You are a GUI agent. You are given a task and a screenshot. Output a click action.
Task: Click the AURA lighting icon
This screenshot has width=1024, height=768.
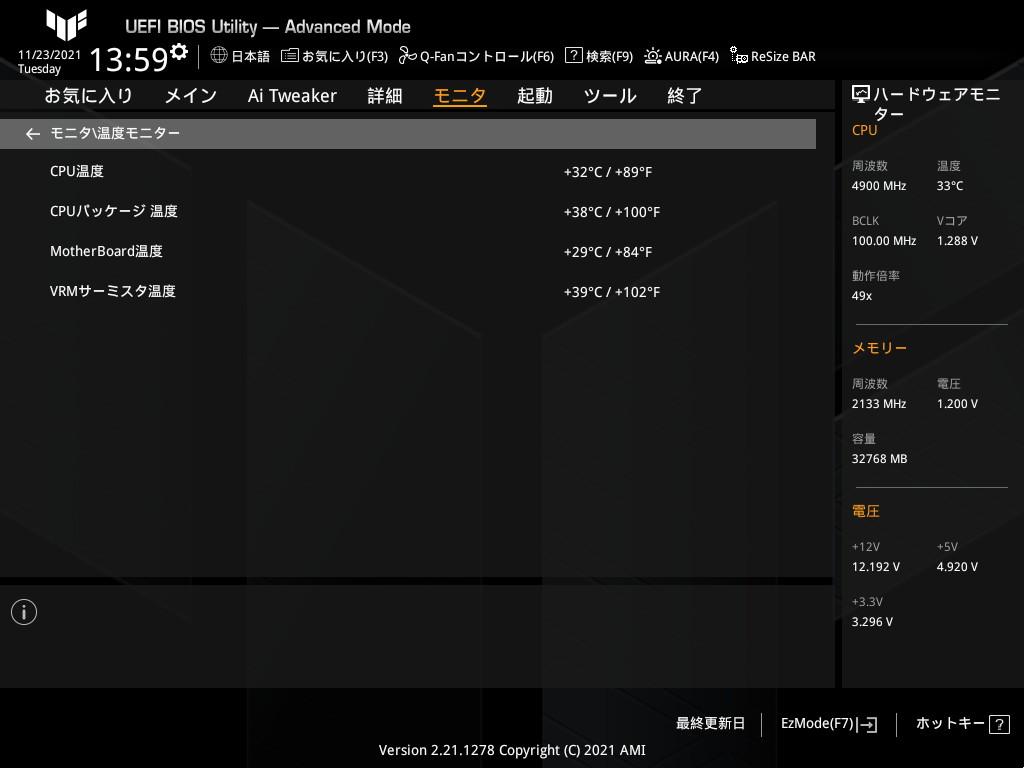tap(652, 56)
